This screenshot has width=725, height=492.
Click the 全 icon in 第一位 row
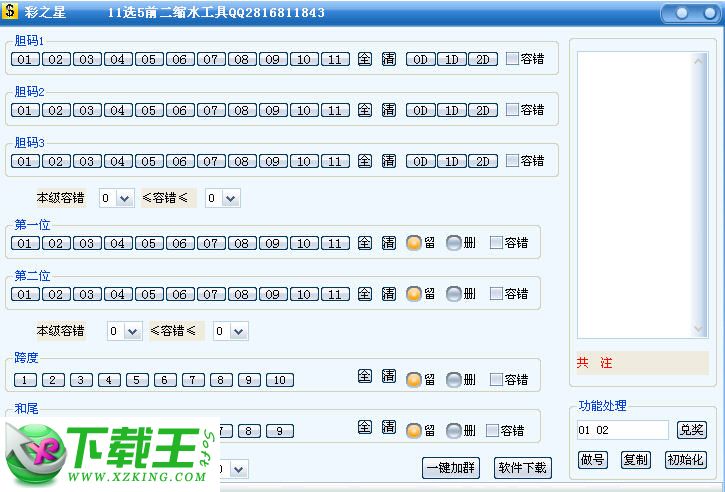tap(365, 243)
